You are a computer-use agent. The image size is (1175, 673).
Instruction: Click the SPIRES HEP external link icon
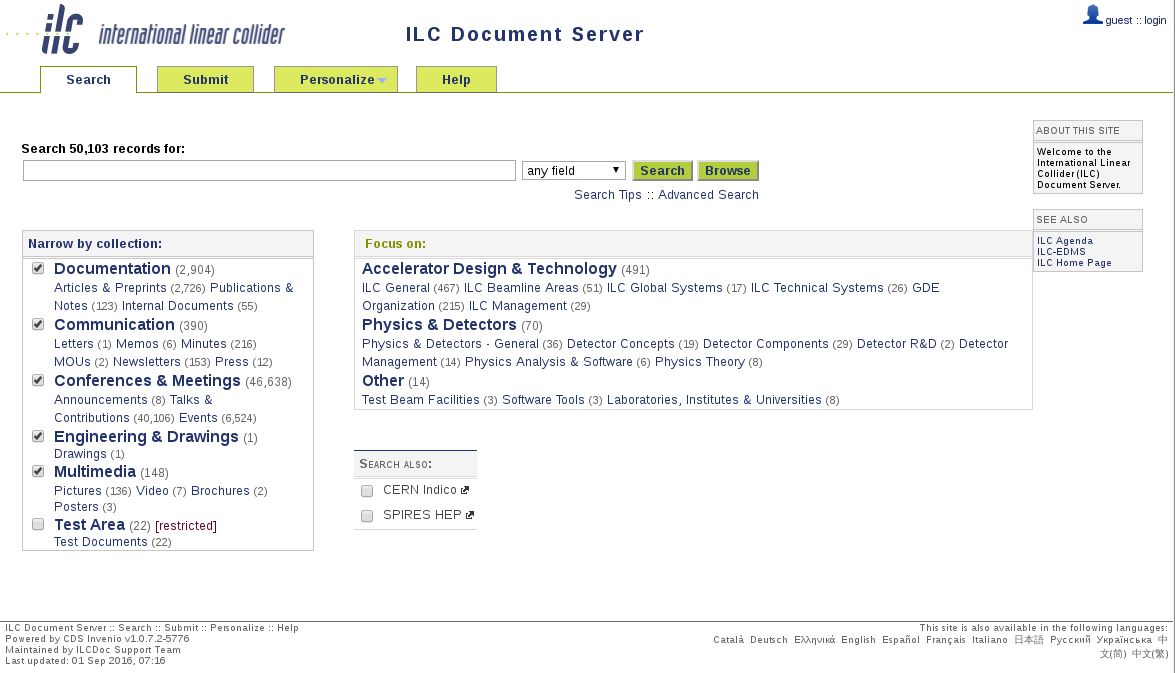470,515
